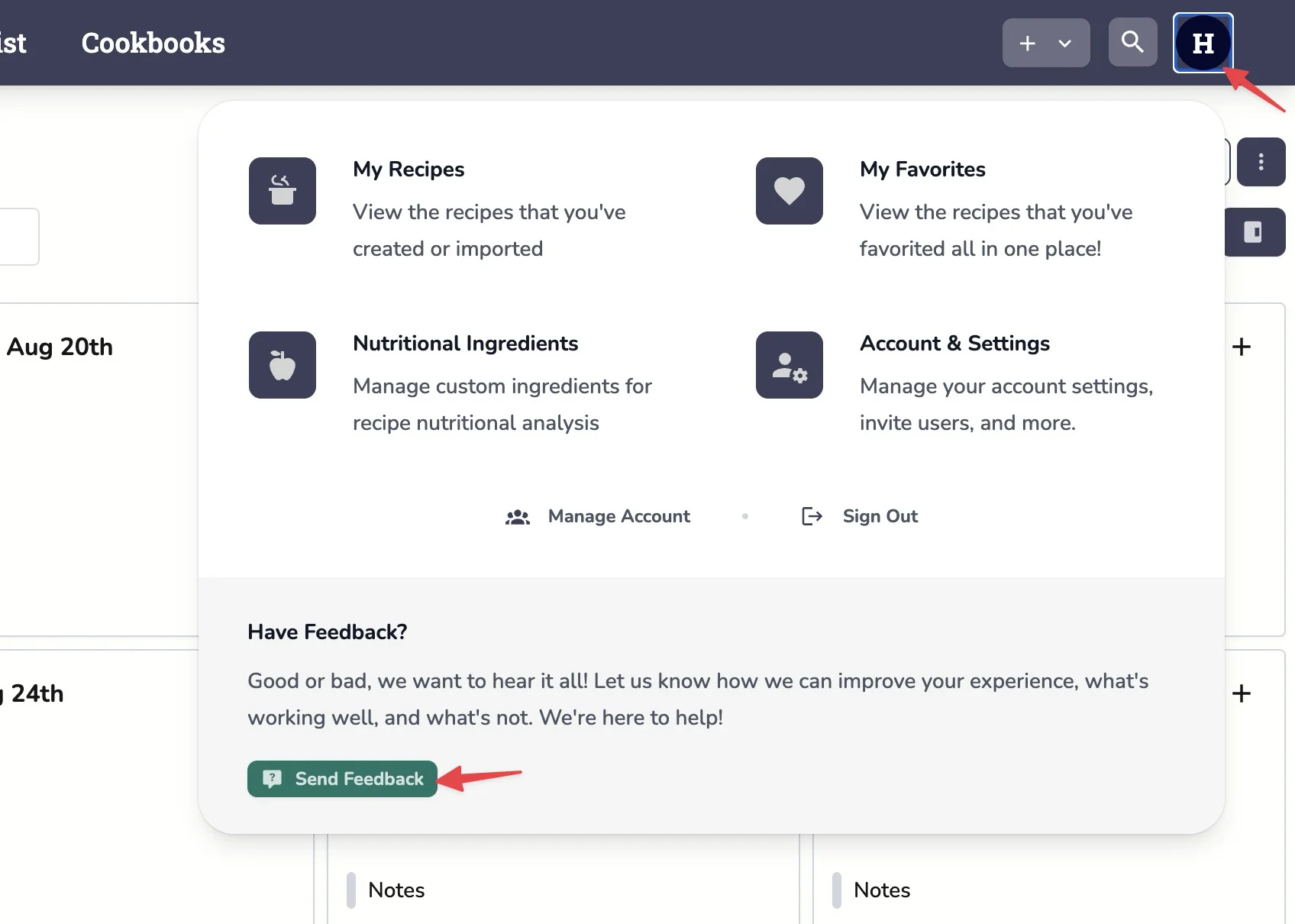Click the My Favorites heart icon
This screenshot has height=924, width=1295.
pos(789,191)
